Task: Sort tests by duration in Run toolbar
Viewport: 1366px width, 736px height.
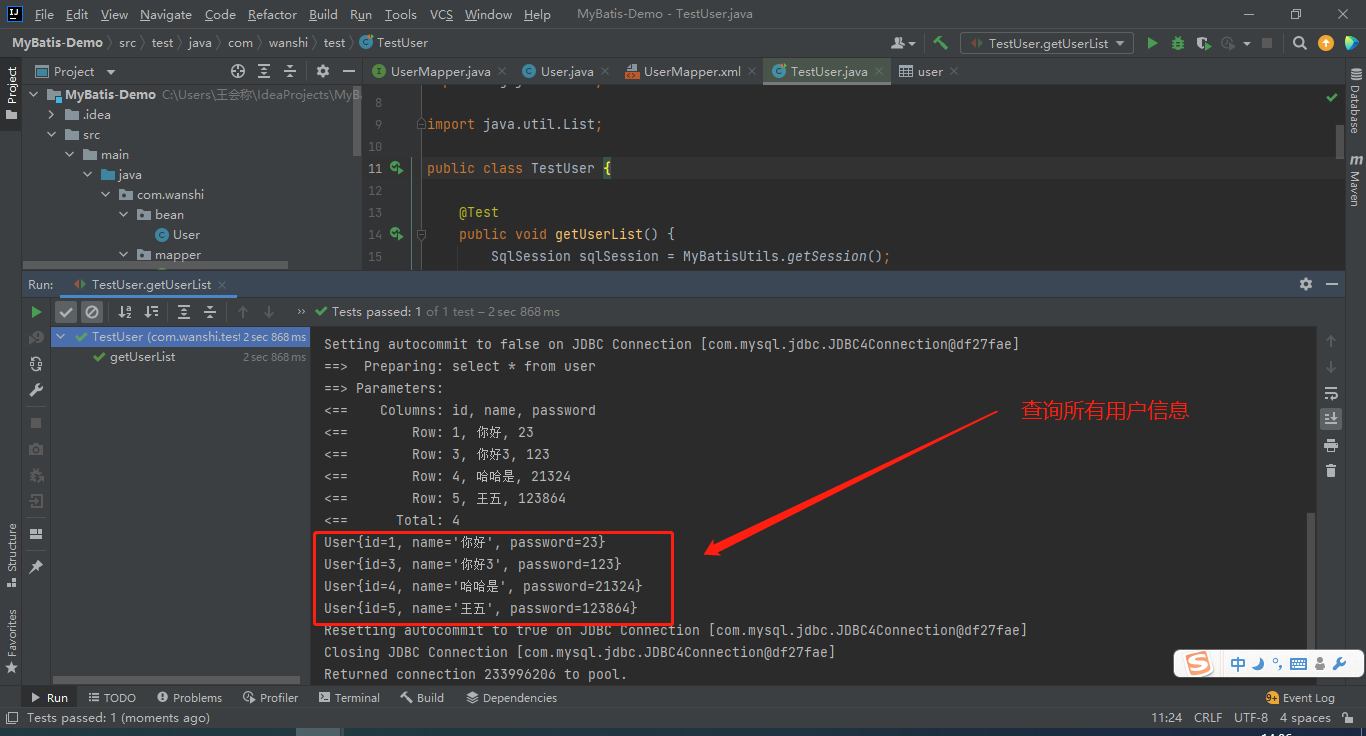Action: pos(151,312)
